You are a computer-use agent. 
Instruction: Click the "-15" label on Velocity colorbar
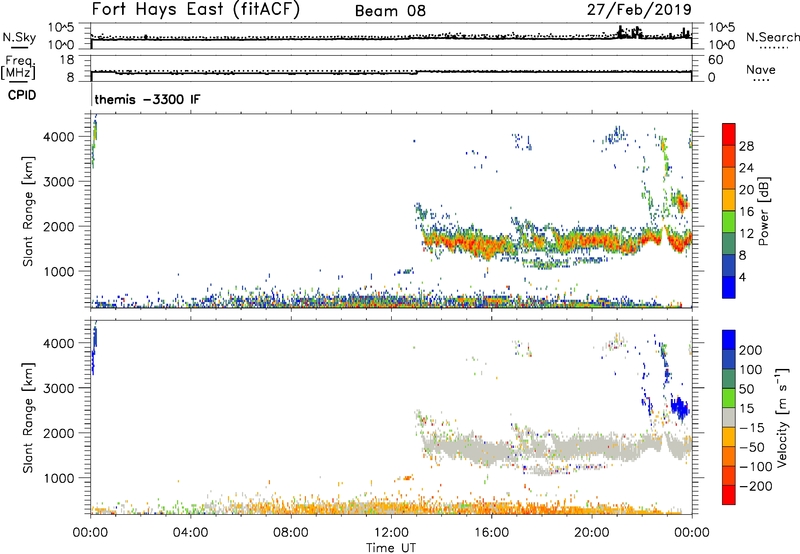(752, 427)
